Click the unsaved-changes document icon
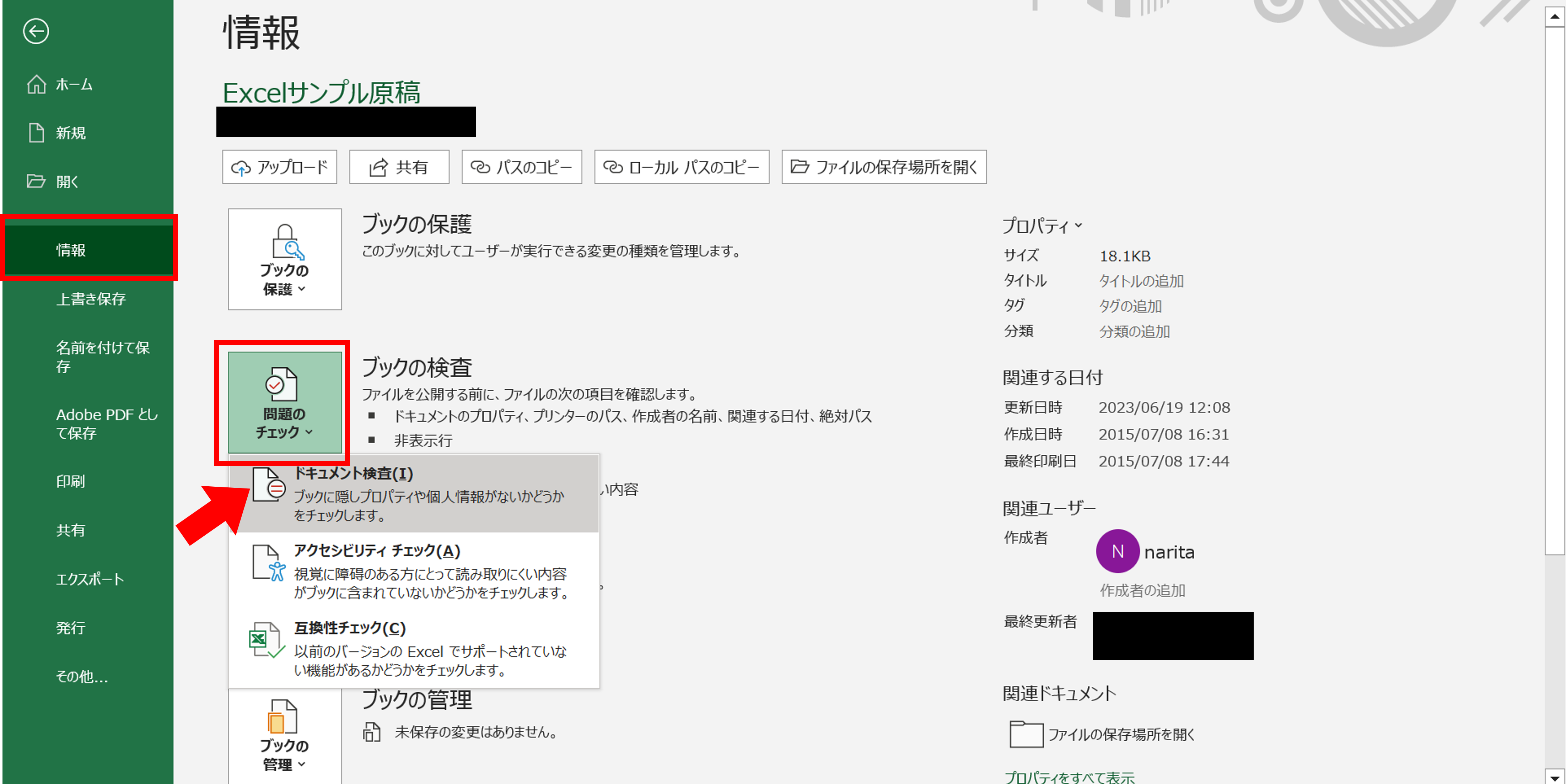The width and height of the screenshot is (1566, 784). (371, 732)
